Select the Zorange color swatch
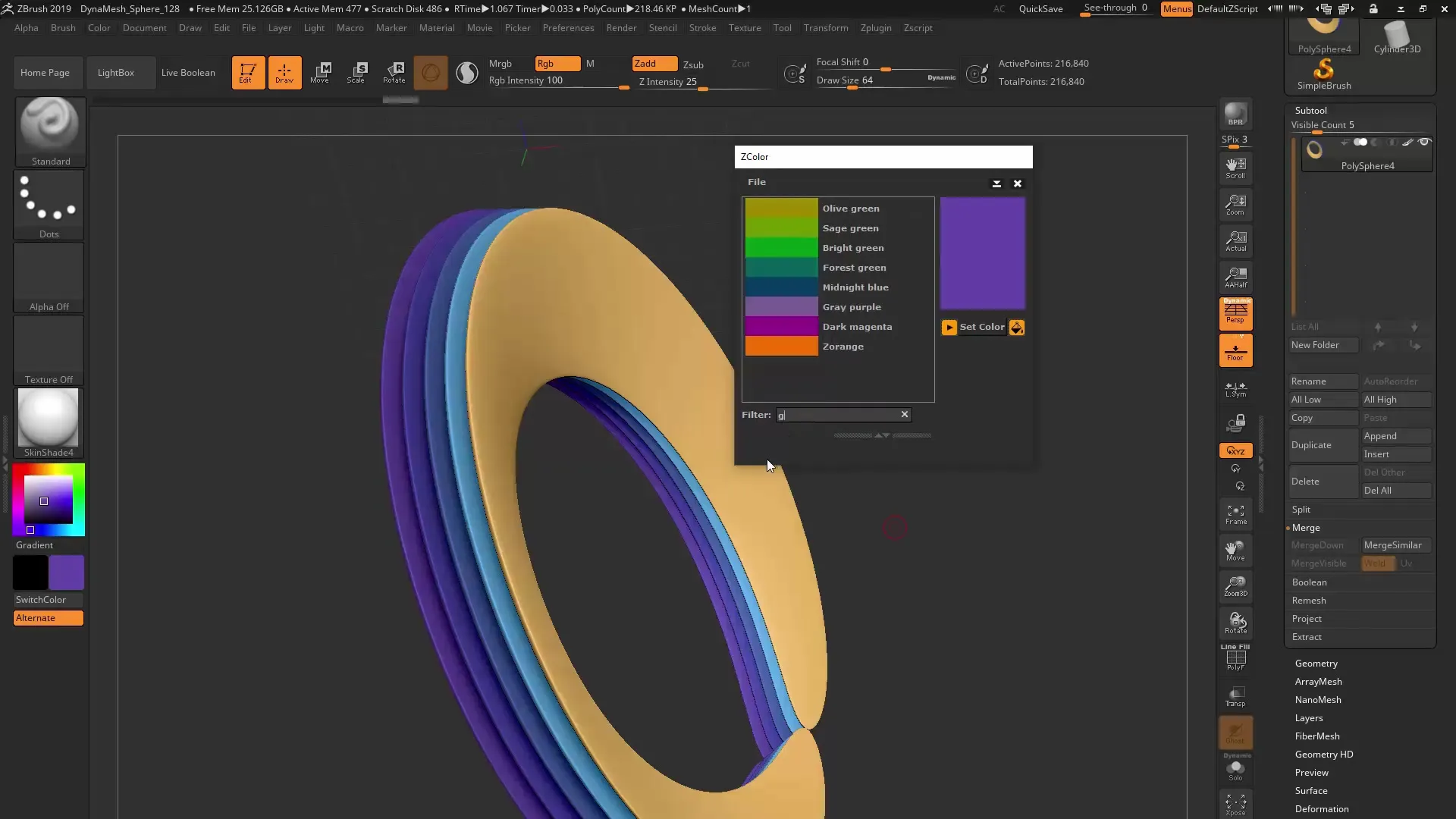The image size is (1456, 819). click(782, 347)
